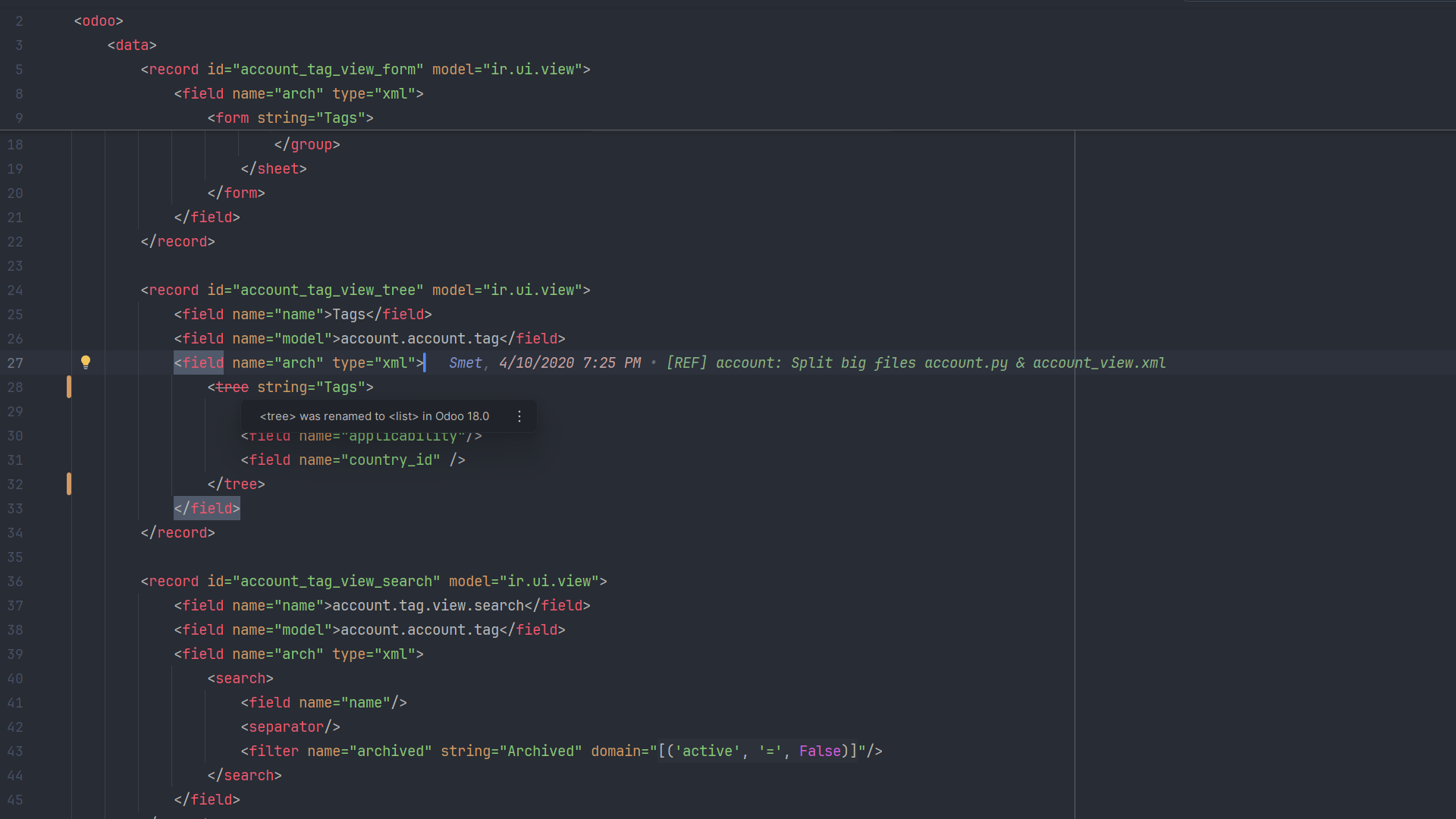This screenshot has width=1456, height=819.
Task: Click the <separator/> tag line
Action: [290, 727]
